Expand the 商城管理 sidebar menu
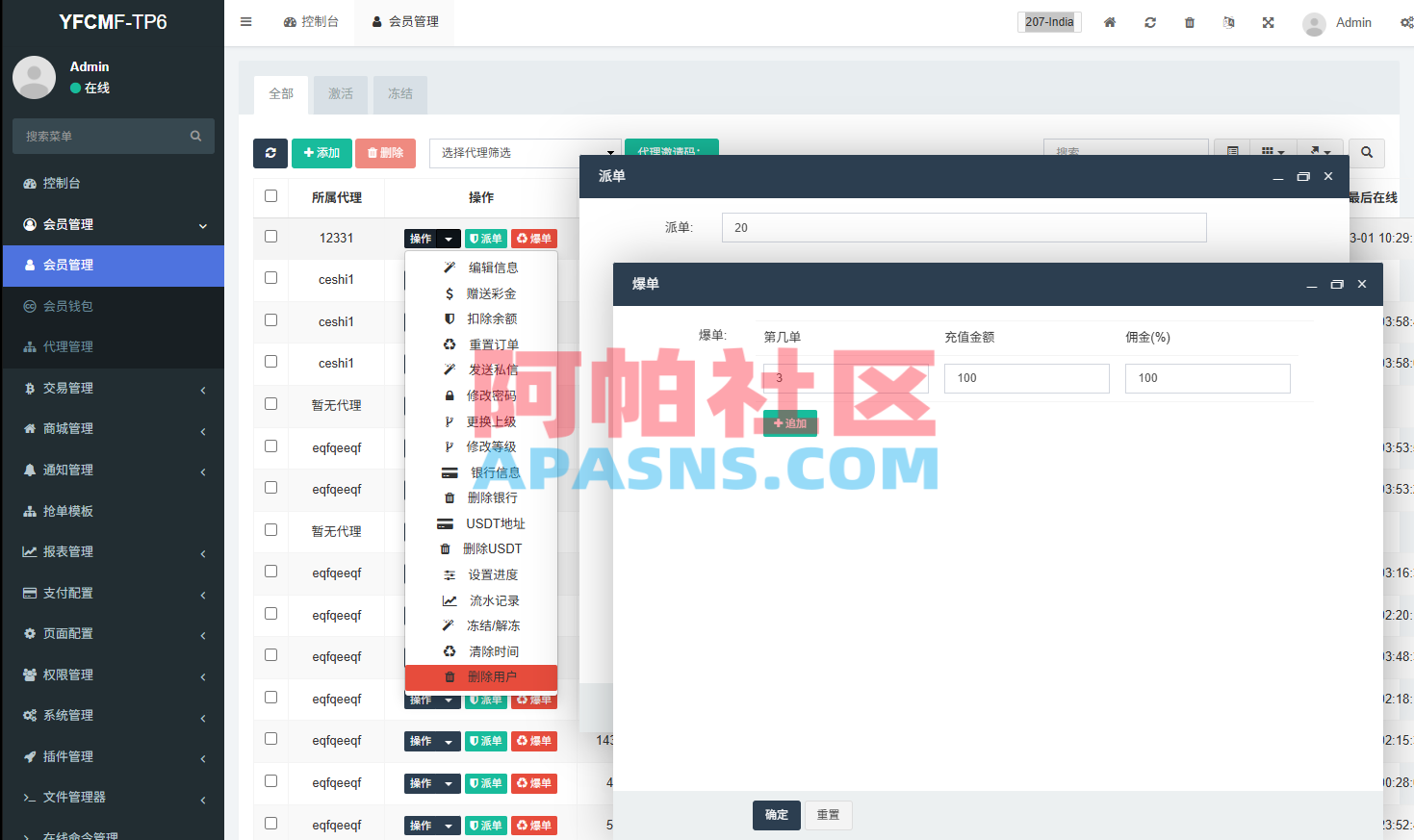The image size is (1414, 840). [113, 429]
